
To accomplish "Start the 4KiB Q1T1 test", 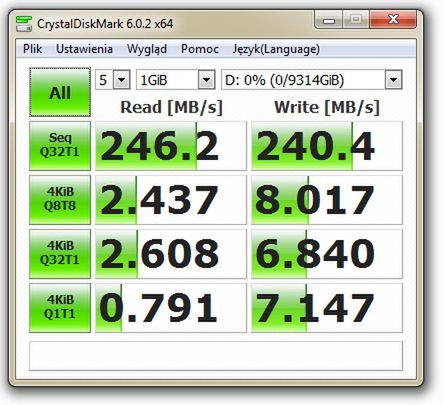I will click(60, 308).
